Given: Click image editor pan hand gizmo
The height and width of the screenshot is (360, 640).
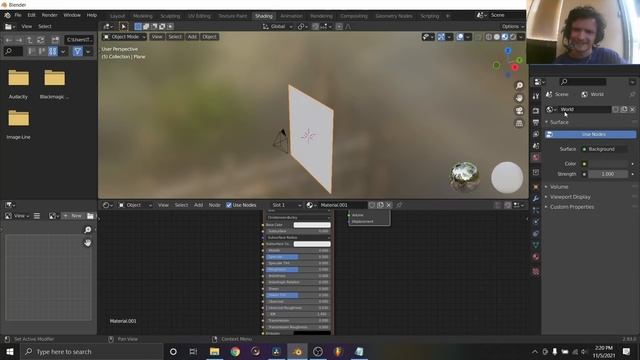Looking at the screenshot, I should coord(87,242).
